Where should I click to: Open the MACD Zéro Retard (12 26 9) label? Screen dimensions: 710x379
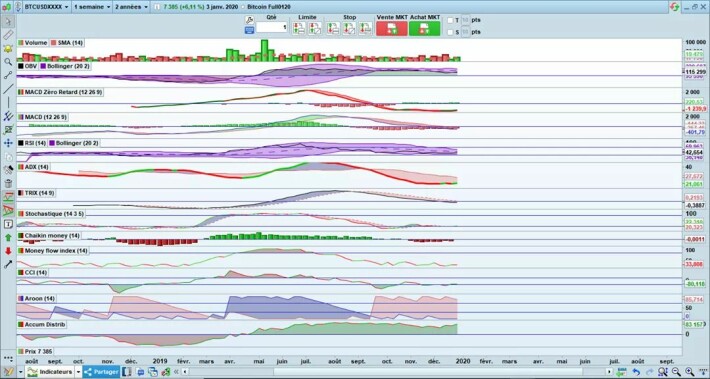click(x=61, y=92)
